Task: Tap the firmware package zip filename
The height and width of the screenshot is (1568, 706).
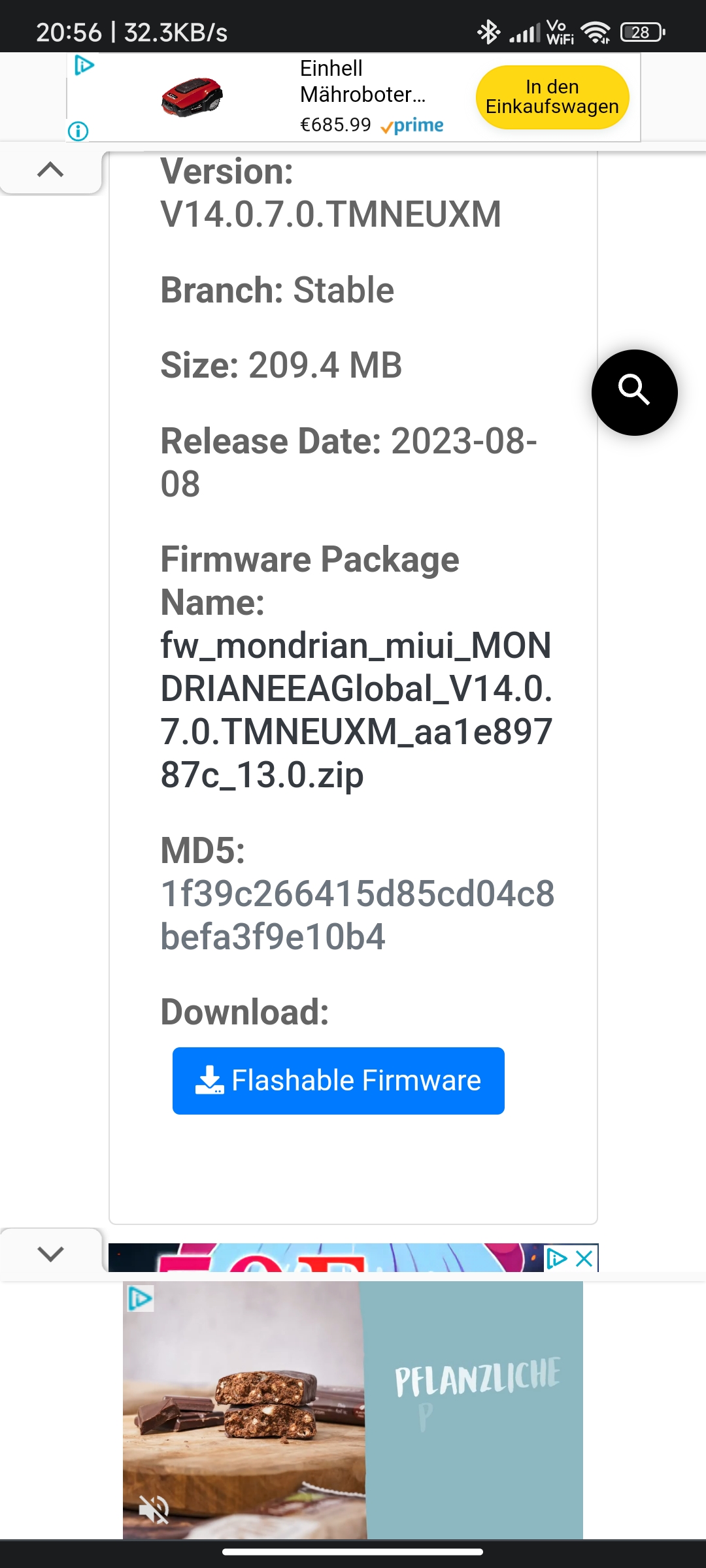Action: (356, 710)
